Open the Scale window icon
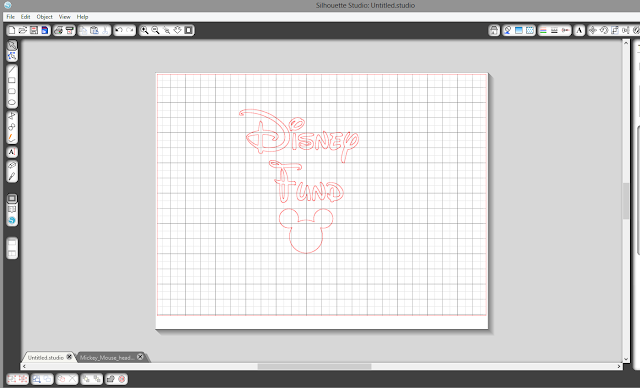Viewport: 640px width, 388px height. tap(615, 30)
